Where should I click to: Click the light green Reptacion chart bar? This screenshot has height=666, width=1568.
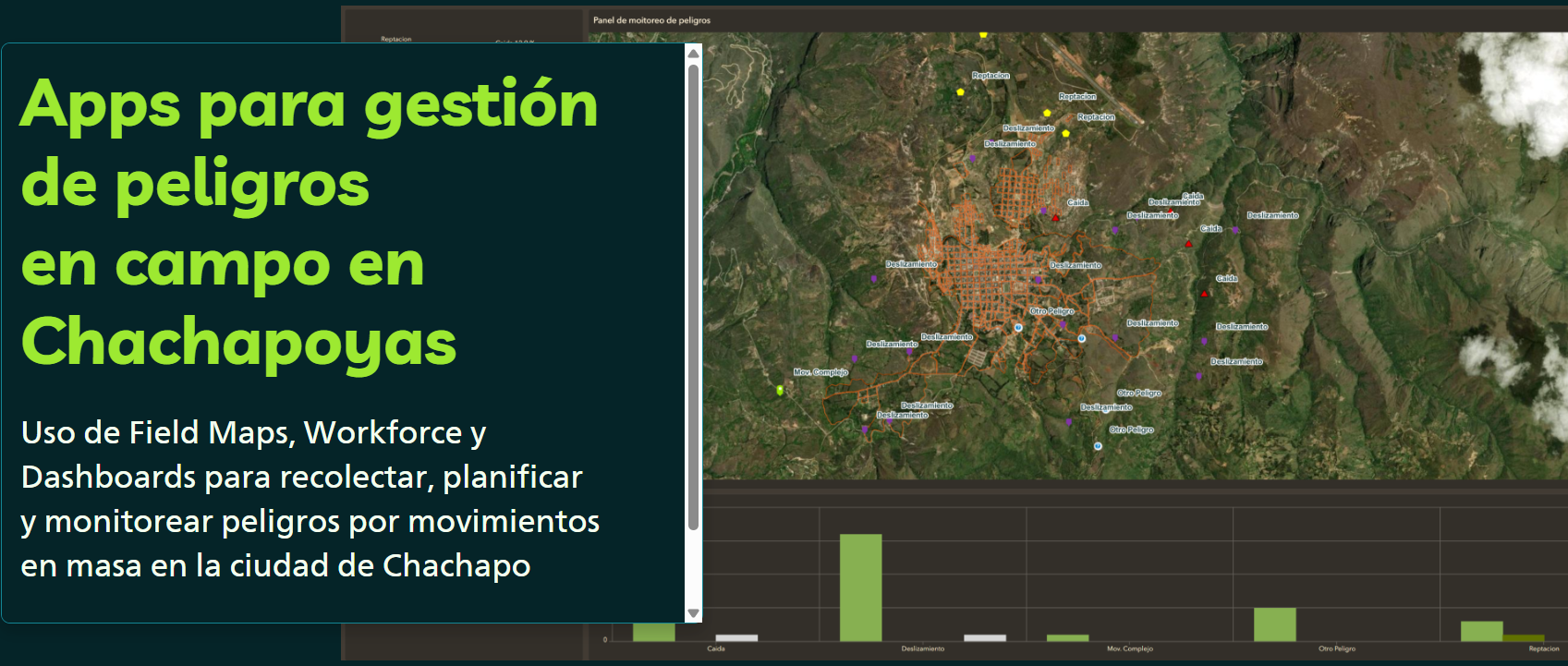click(x=1481, y=631)
